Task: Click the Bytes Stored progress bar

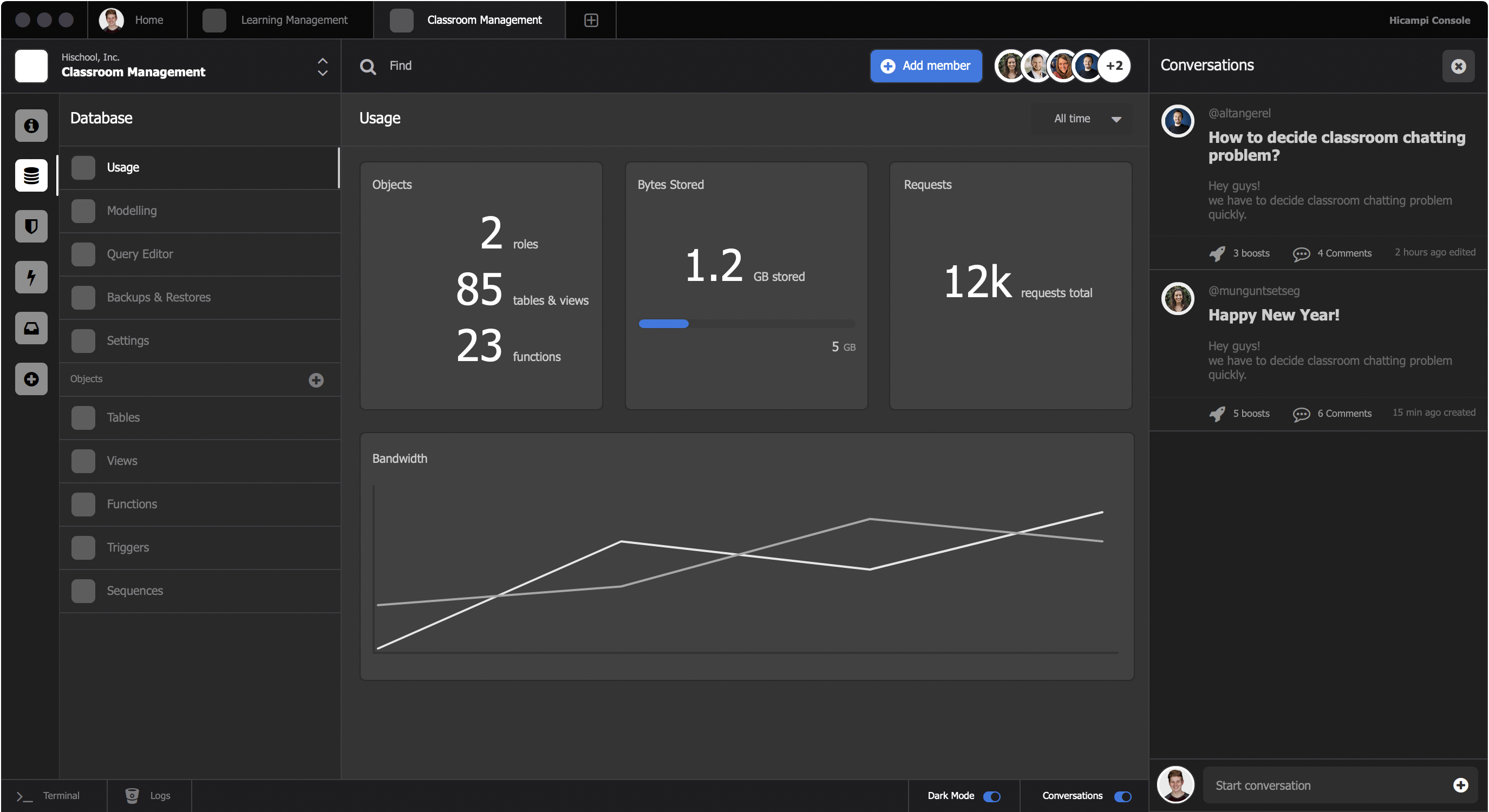Action: 746,324
